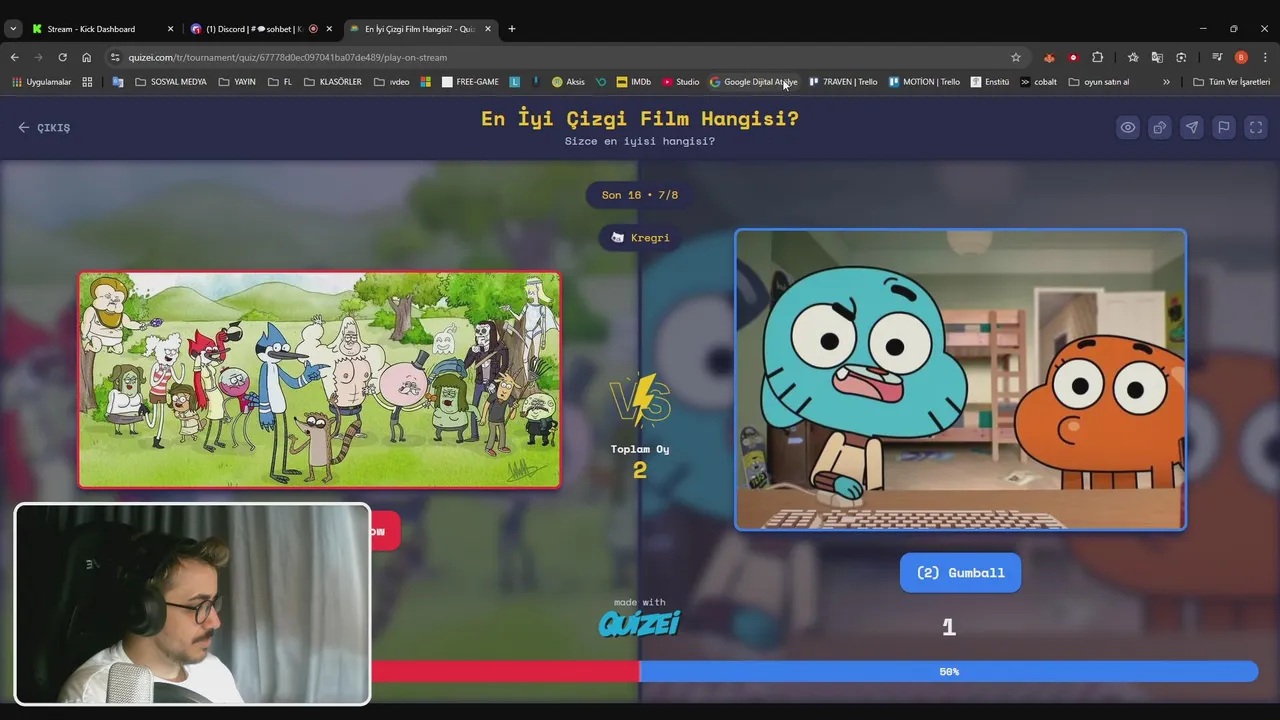
Task: Click the site information icon in address bar
Action: pyautogui.click(x=115, y=57)
